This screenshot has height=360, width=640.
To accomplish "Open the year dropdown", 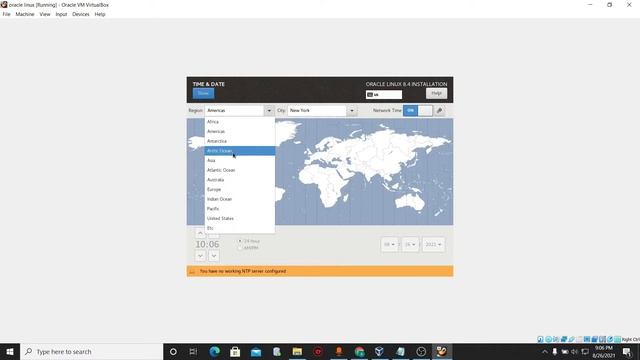I will click(x=433, y=244).
